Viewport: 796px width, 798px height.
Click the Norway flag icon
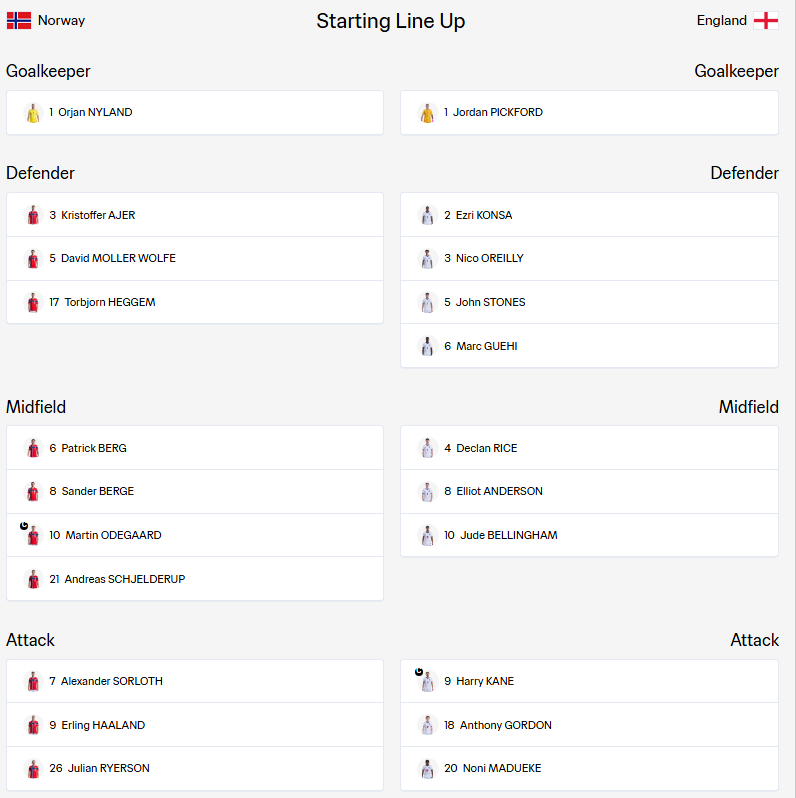coord(19,20)
